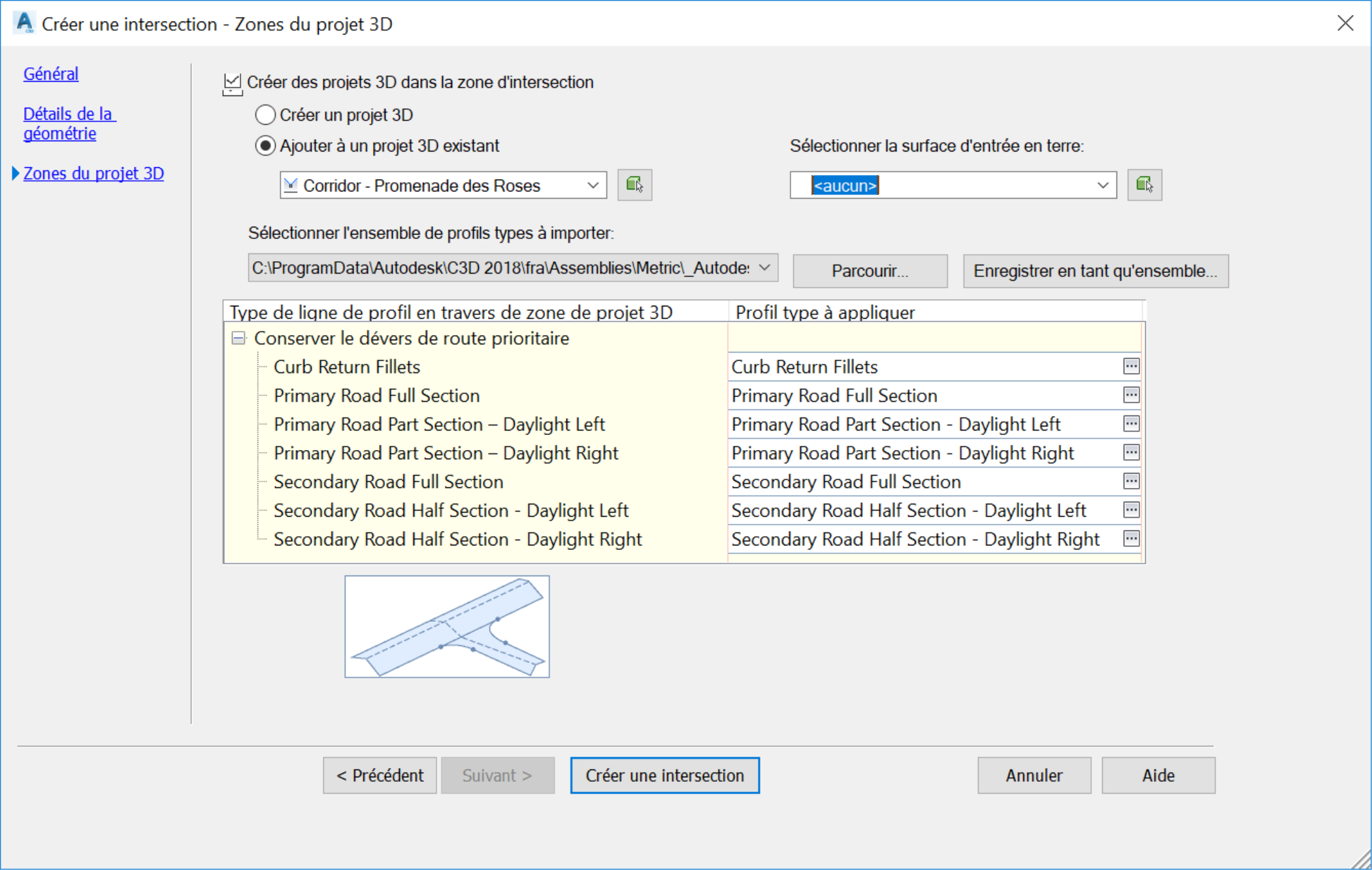Collapse "Conserver le dévers de route prioritaire" node
The image size is (1372, 870).
[x=238, y=338]
